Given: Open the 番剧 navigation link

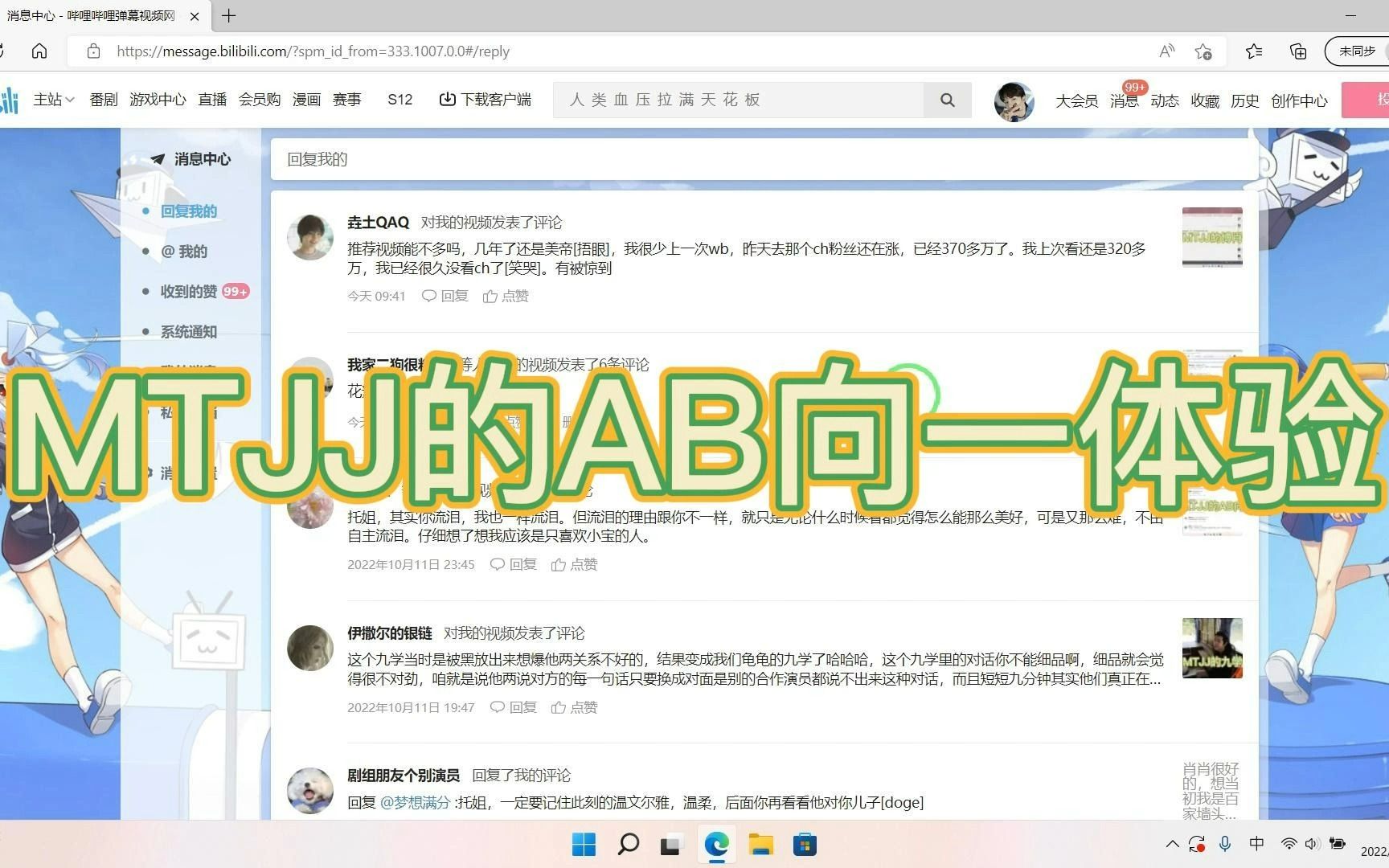Looking at the screenshot, I should pos(104,100).
